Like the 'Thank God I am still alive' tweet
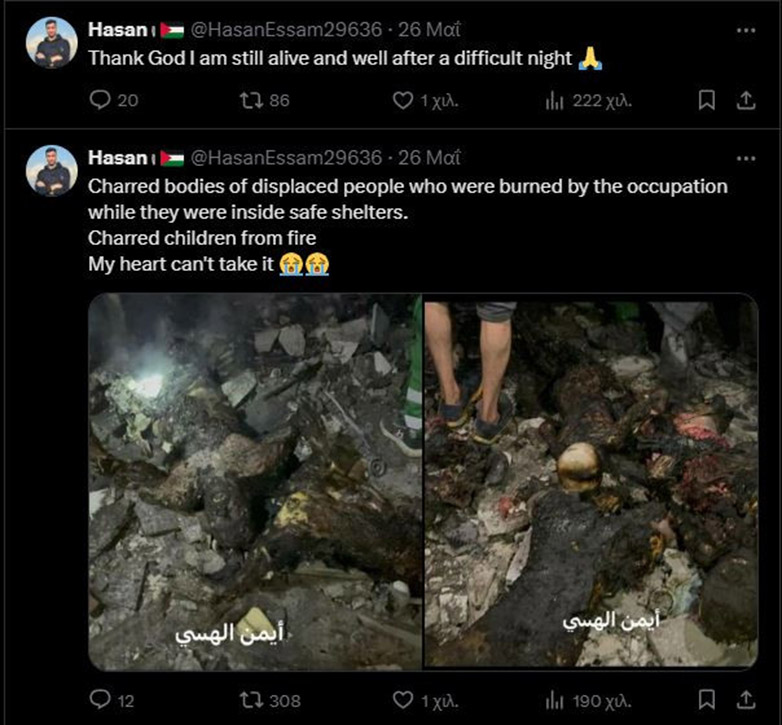 tap(403, 100)
